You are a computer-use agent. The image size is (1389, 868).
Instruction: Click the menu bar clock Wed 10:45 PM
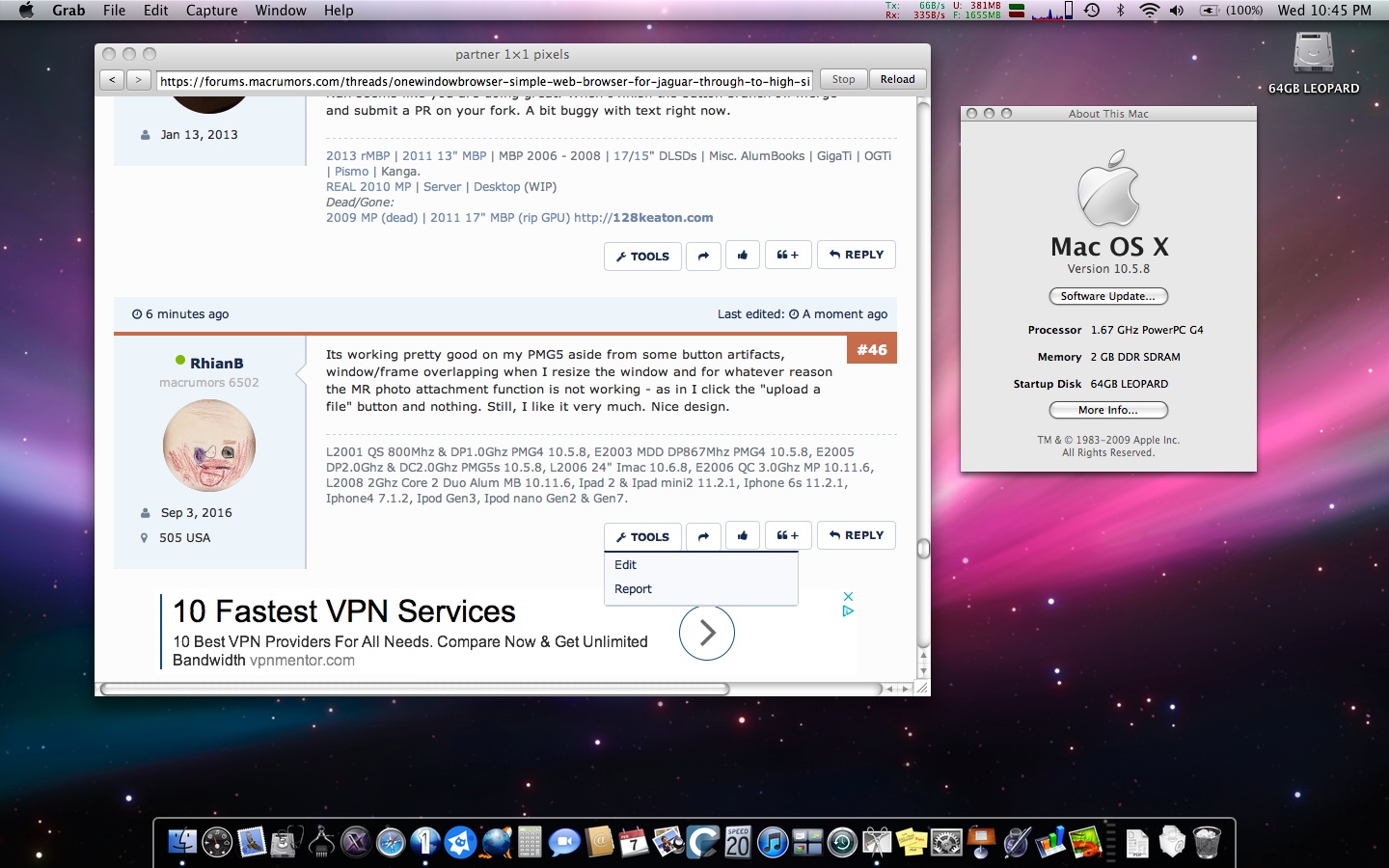click(1324, 10)
